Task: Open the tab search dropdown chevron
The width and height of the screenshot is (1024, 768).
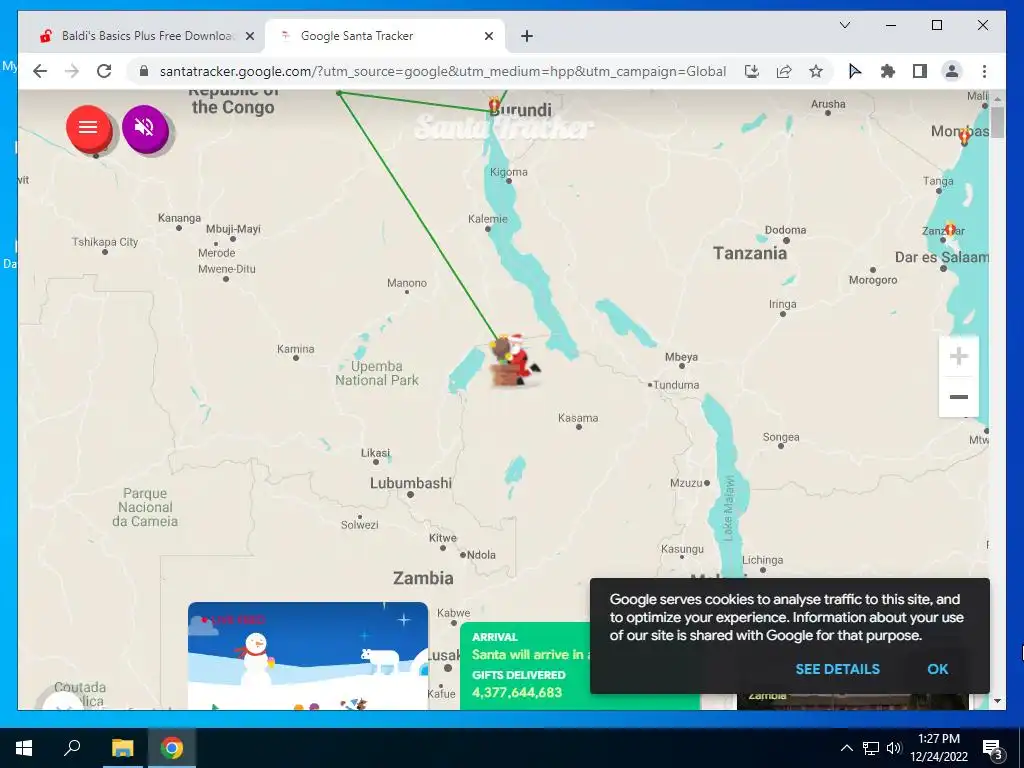Action: (844, 25)
